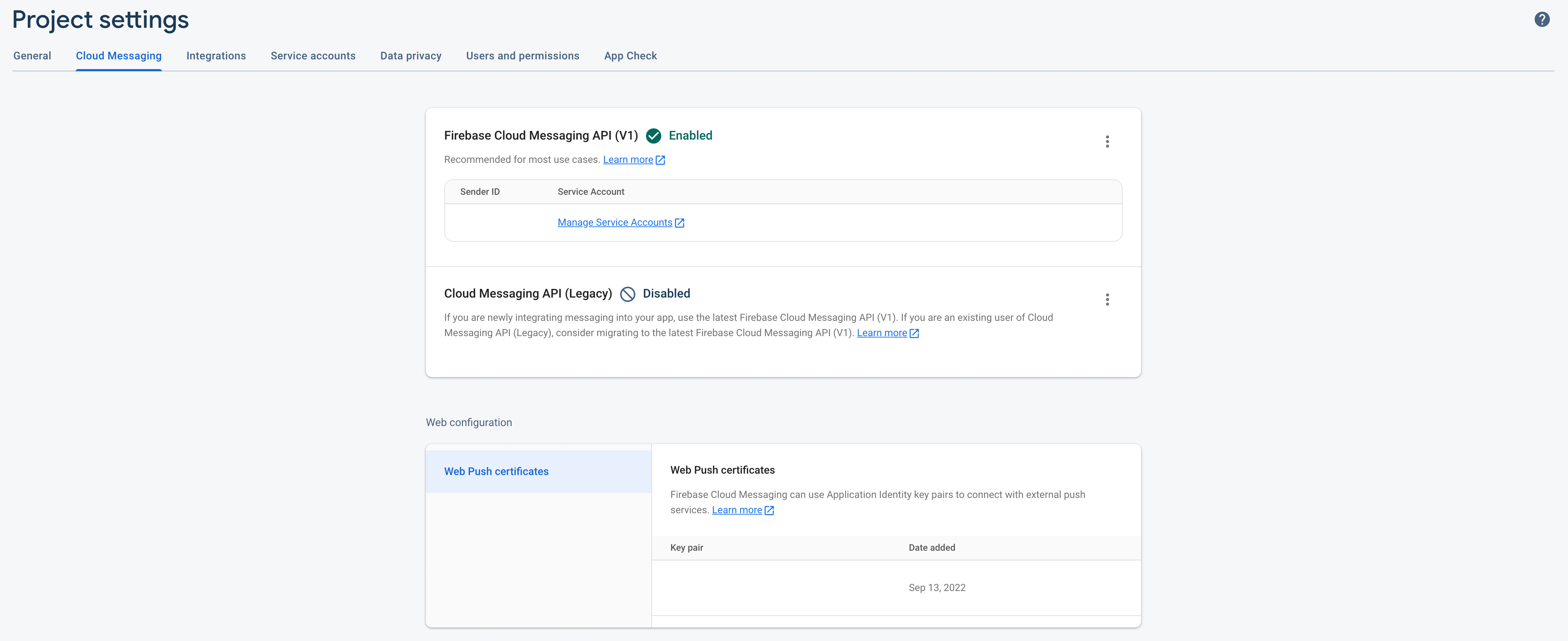Click the Project settings page title

click(x=100, y=20)
